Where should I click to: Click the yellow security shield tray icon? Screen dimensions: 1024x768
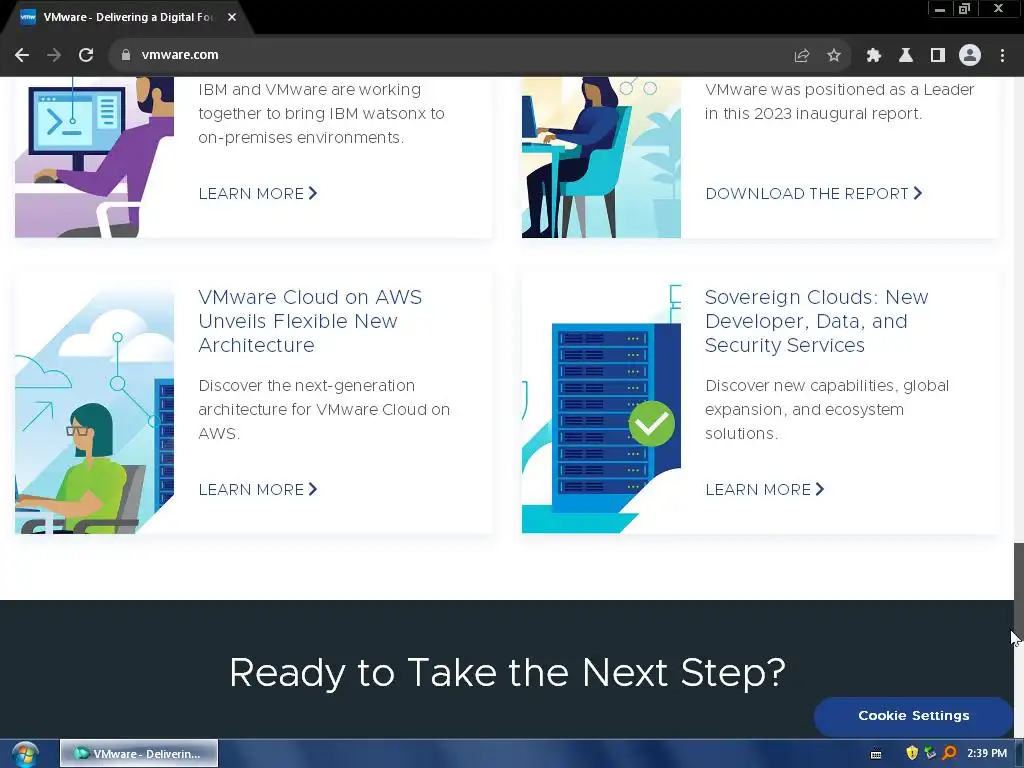coord(912,753)
